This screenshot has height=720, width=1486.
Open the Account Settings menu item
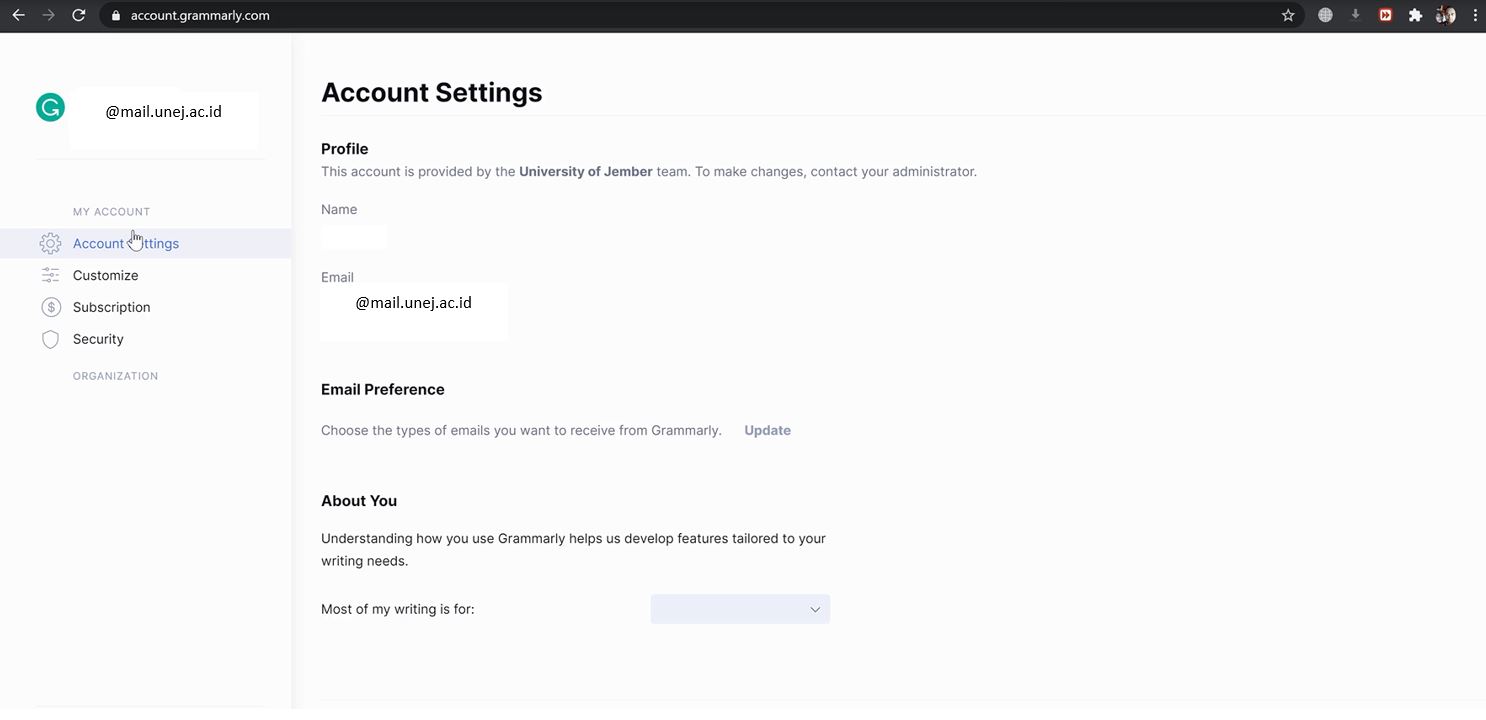pos(145,243)
